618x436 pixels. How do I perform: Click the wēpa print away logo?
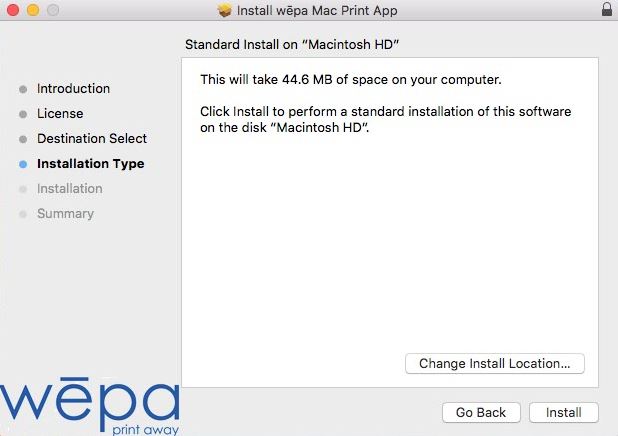pos(90,406)
